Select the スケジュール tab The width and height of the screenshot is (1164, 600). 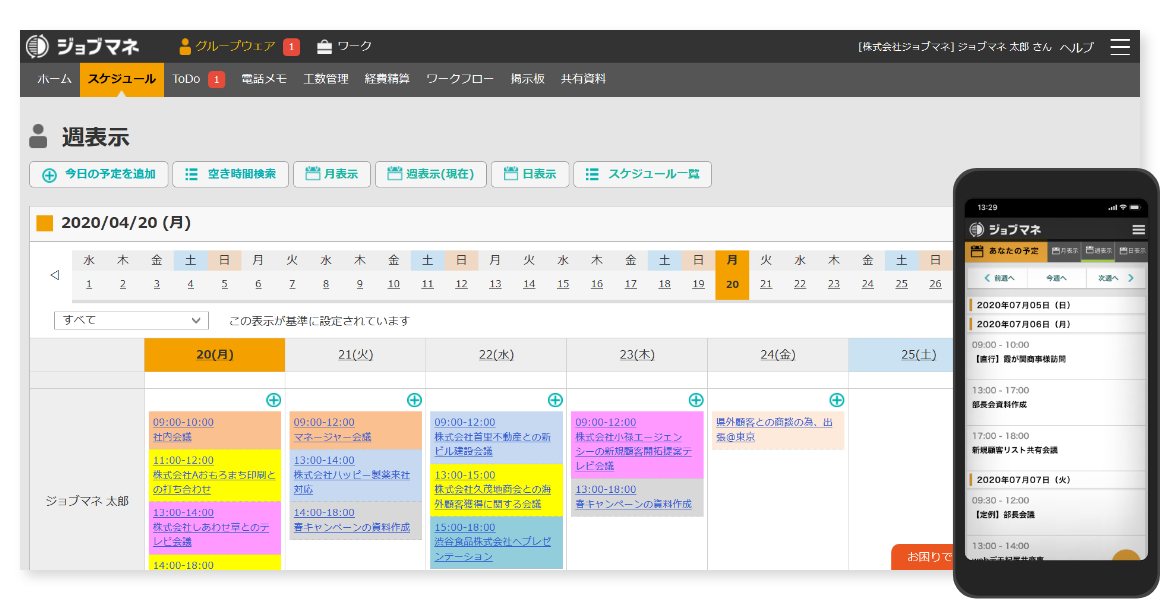tap(122, 79)
